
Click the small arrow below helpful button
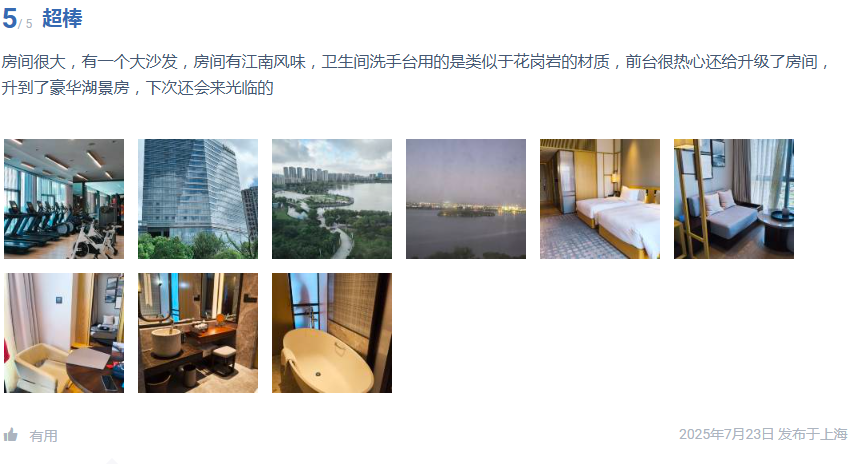[x=111, y=461]
